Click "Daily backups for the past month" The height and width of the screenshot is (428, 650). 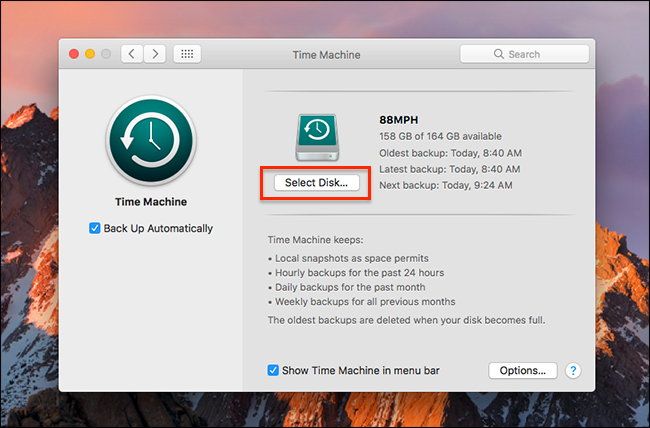click(350, 287)
